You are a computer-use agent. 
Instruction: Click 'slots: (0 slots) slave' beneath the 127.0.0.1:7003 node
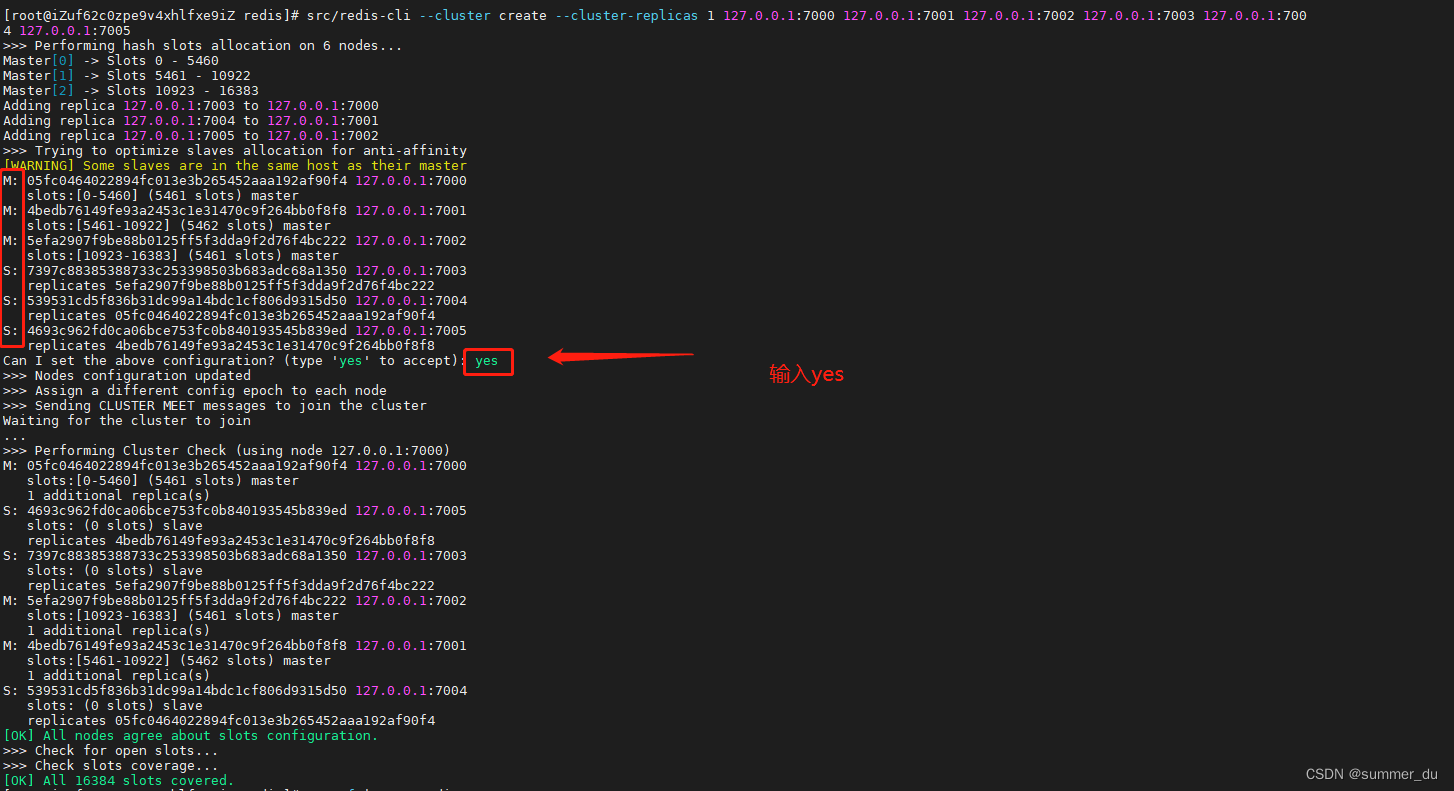(x=115, y=571)
